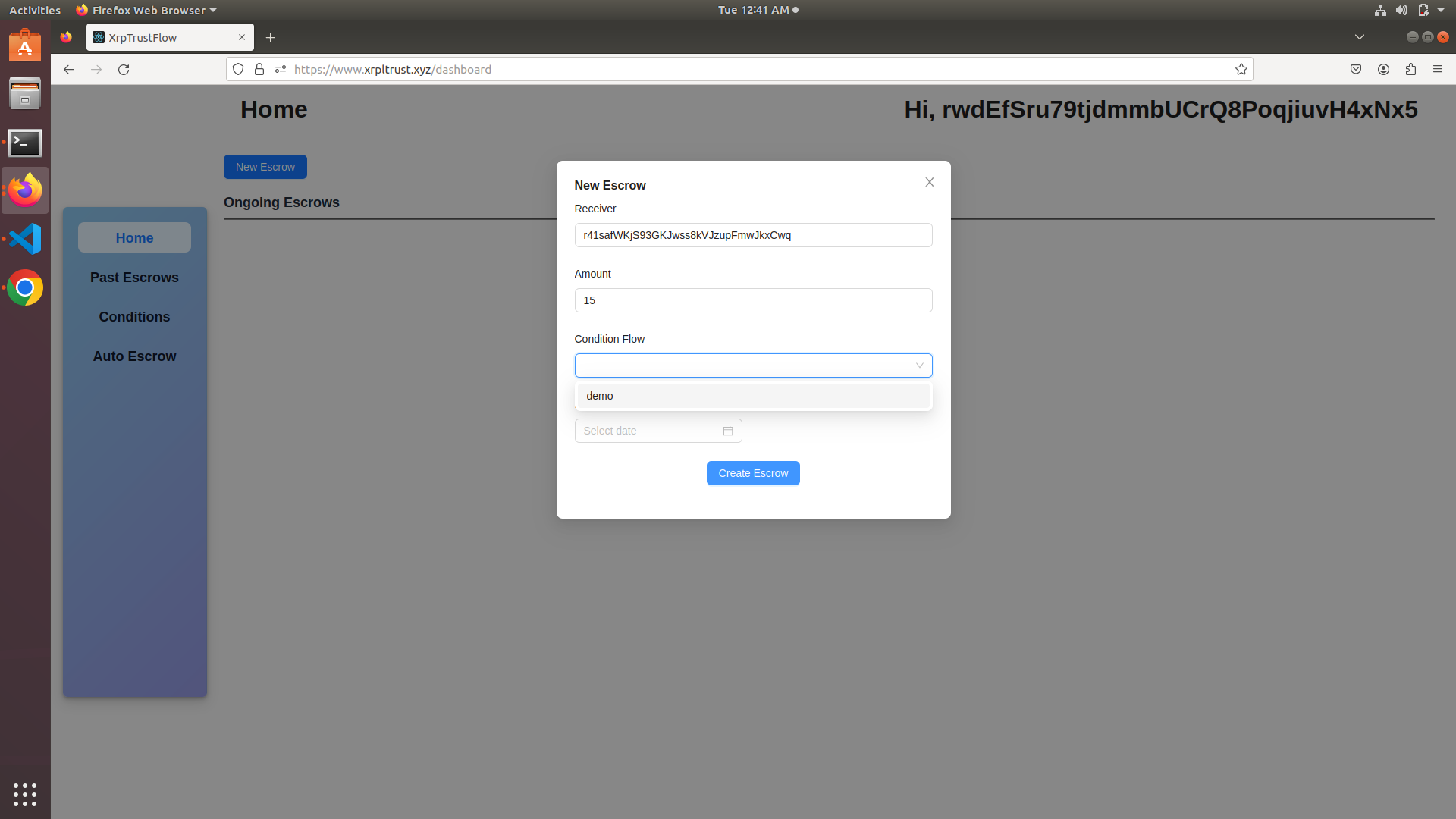Reload the page with refresh icon
The width and height of the screenshot is (1456, 819).
[x=124, y=69]
